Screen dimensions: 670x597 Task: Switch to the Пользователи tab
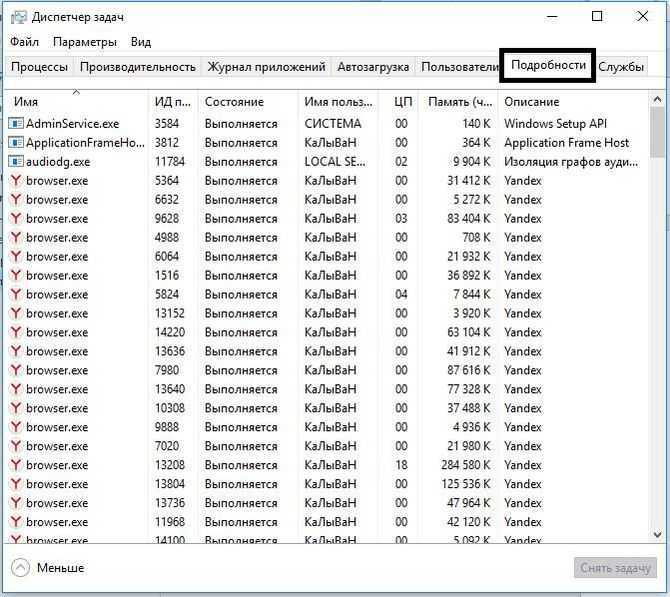[458, 67]
